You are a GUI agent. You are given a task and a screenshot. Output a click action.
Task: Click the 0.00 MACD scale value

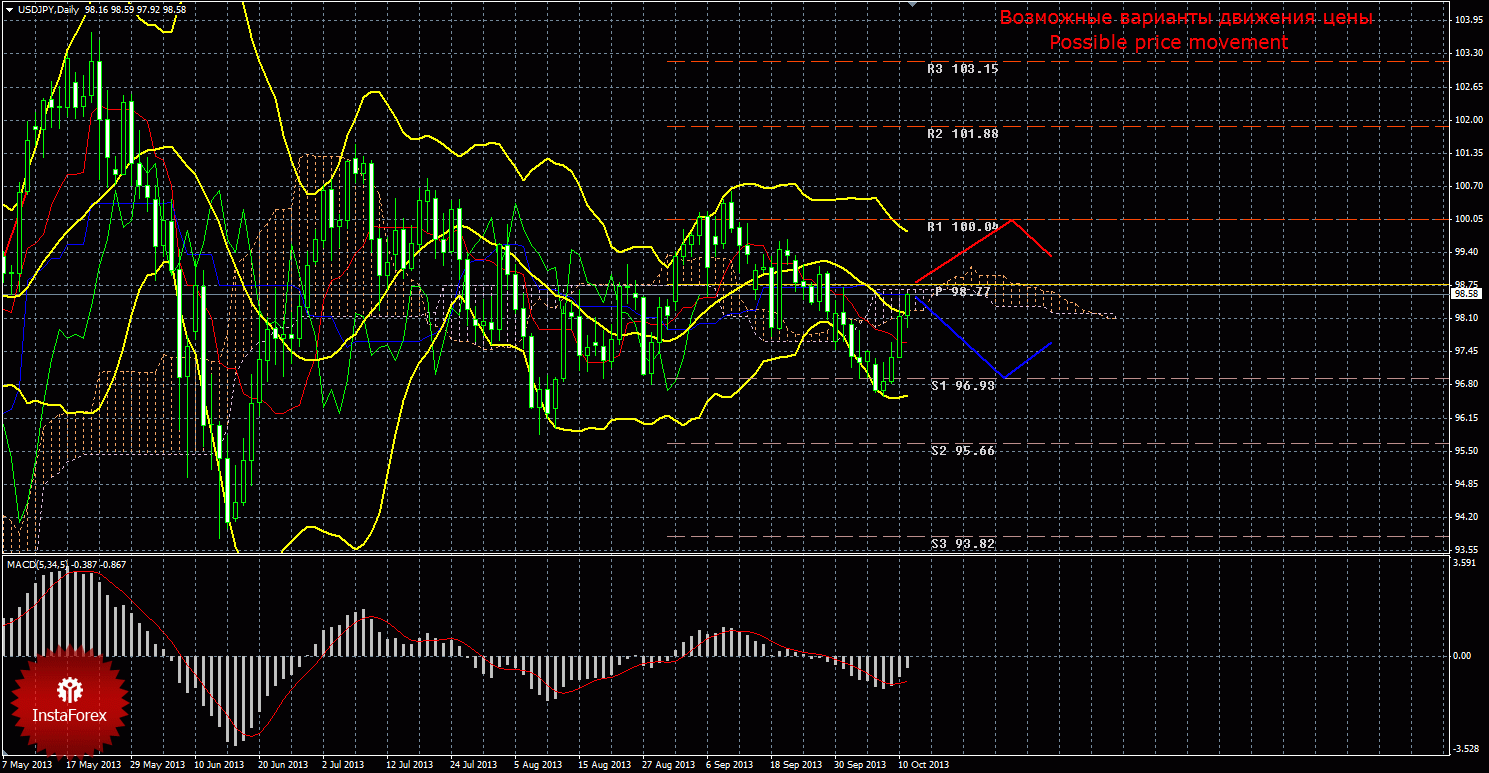tap(1463, 656)
